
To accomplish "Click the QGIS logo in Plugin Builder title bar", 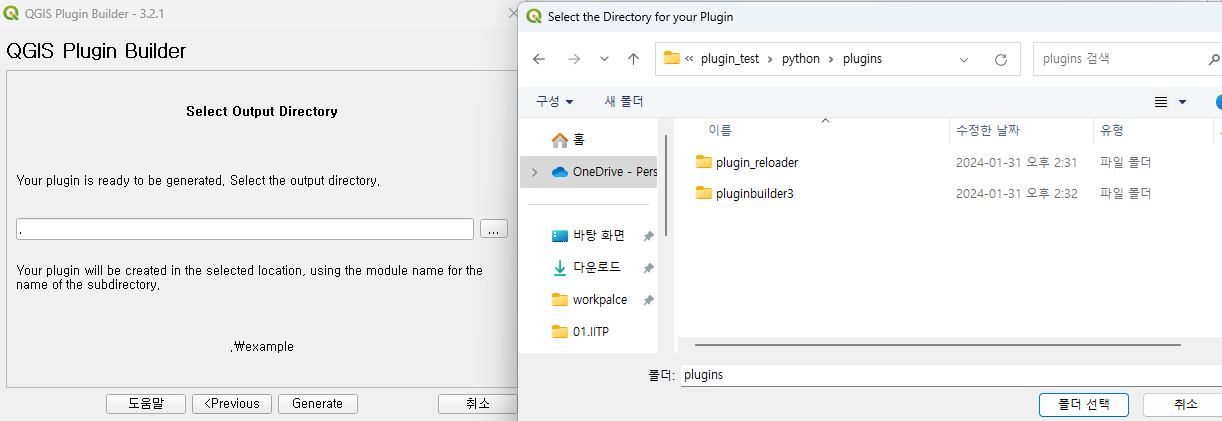I will pos(11,14).
